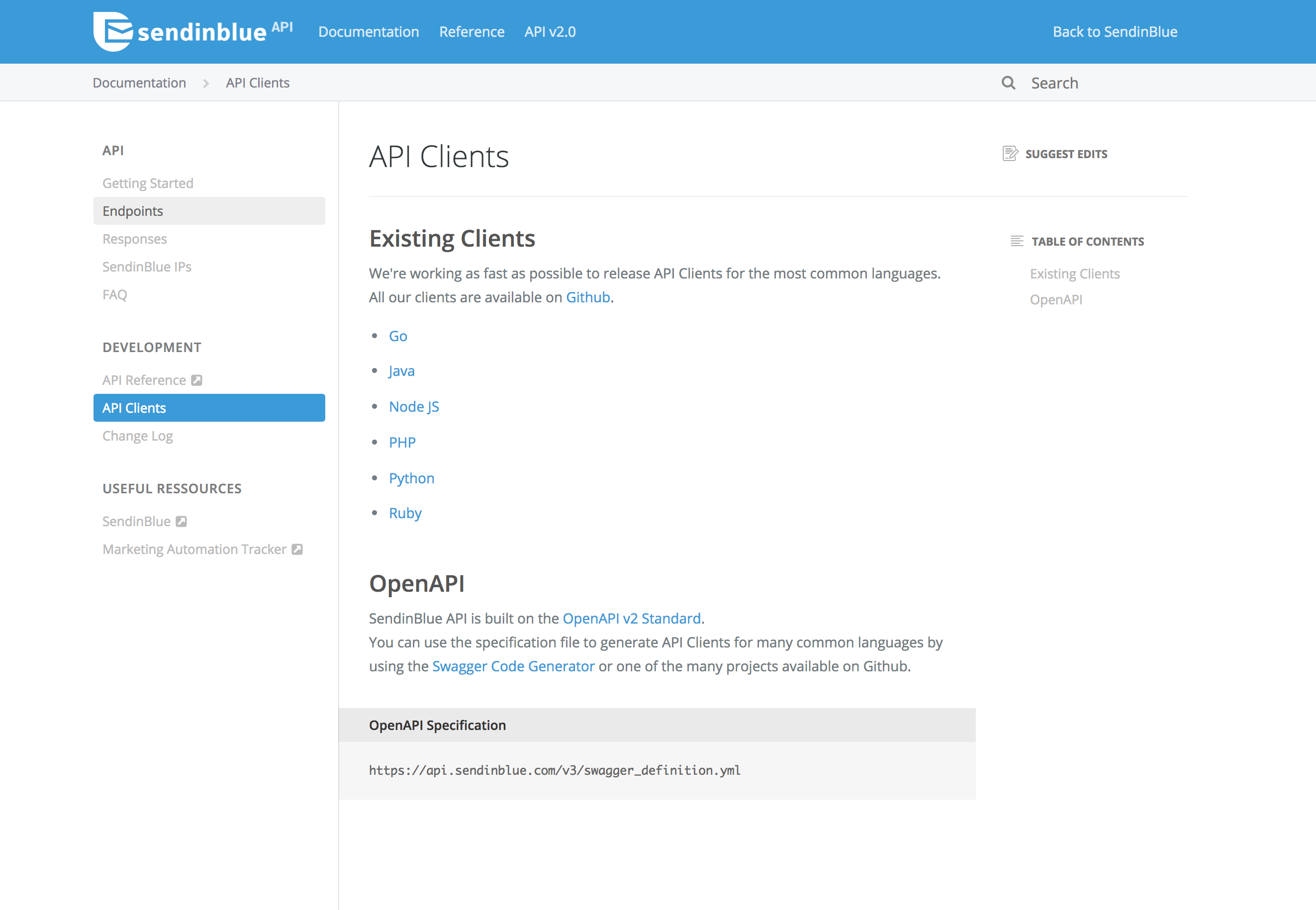Click the breadcrumb chevron separator
The width and height of the screenshot is (1316, 910).
pyautogui.click(x=206, y=83)
